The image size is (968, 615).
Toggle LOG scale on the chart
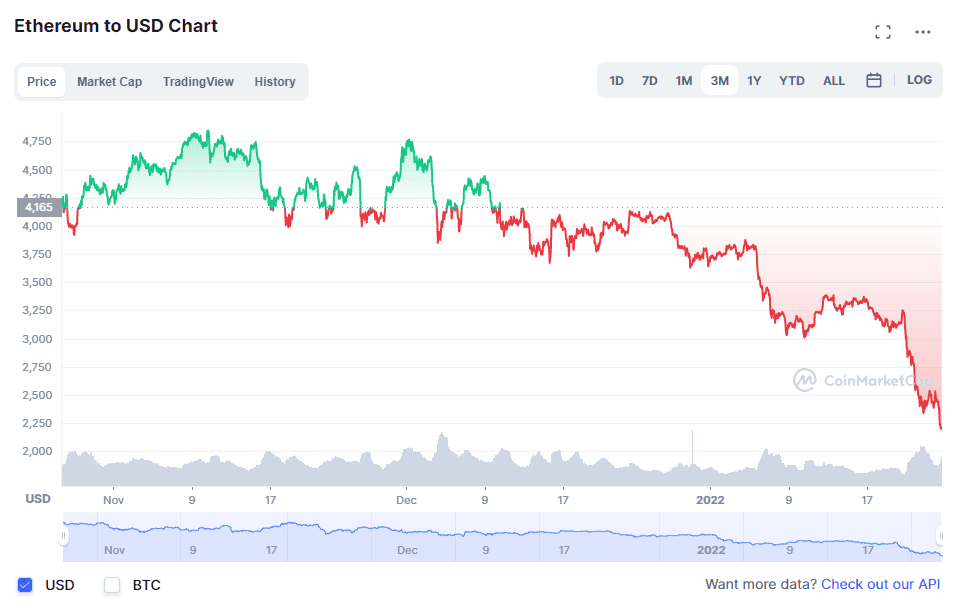920,80
